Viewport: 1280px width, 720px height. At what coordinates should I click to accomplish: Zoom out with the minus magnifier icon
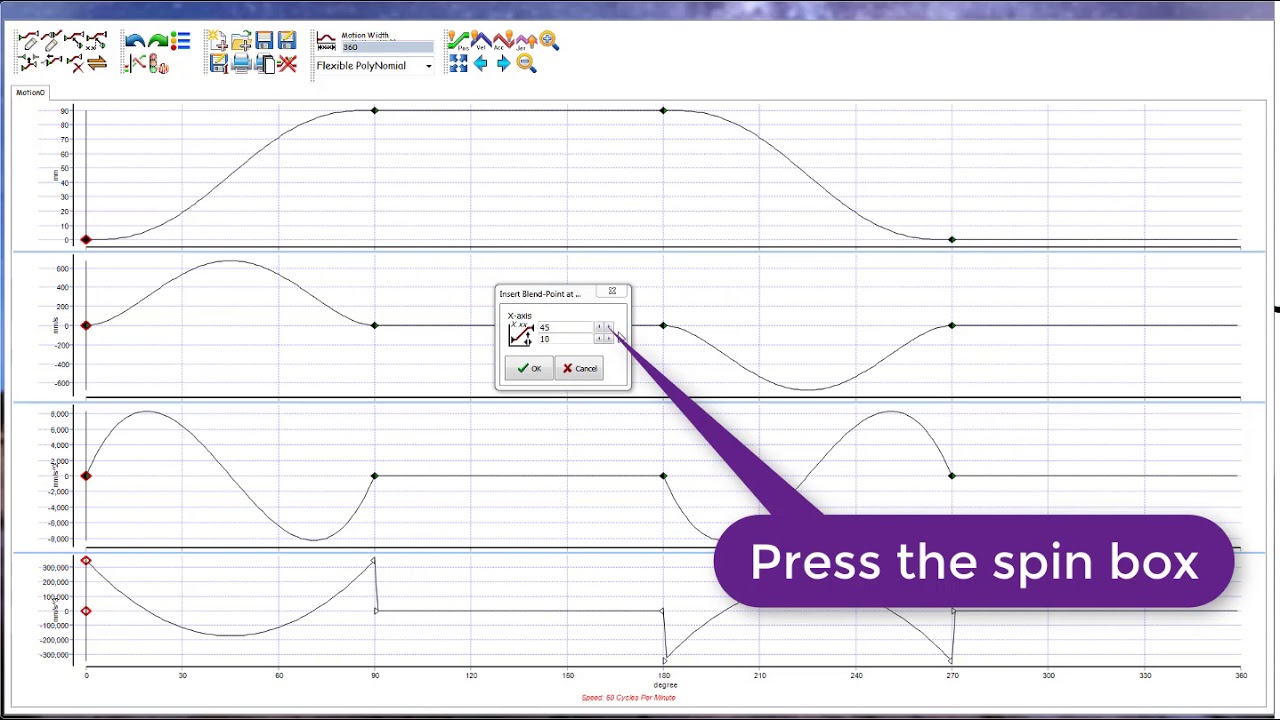tap(526, 63)
